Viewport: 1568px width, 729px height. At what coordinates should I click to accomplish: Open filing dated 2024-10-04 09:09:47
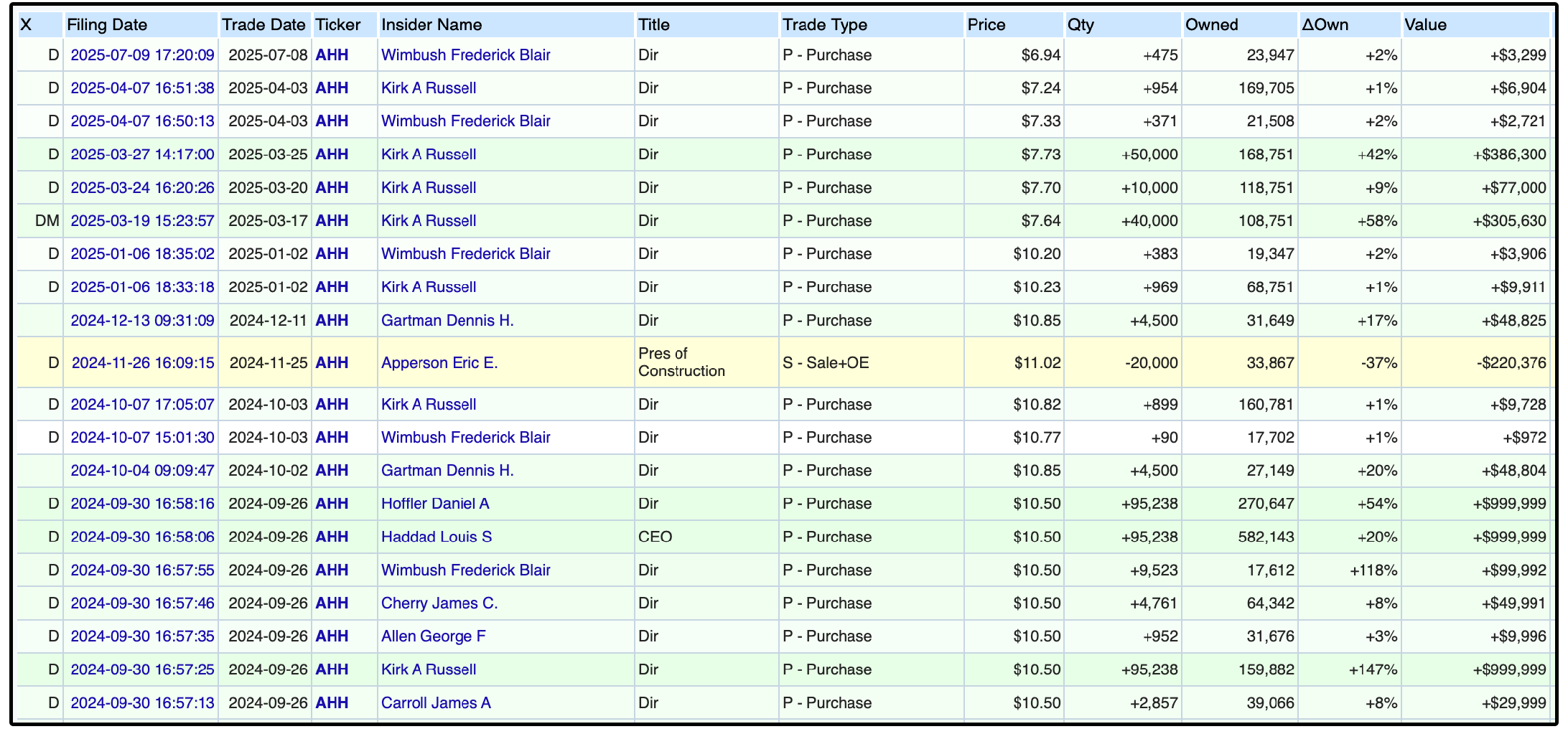[x=142, y=471]
